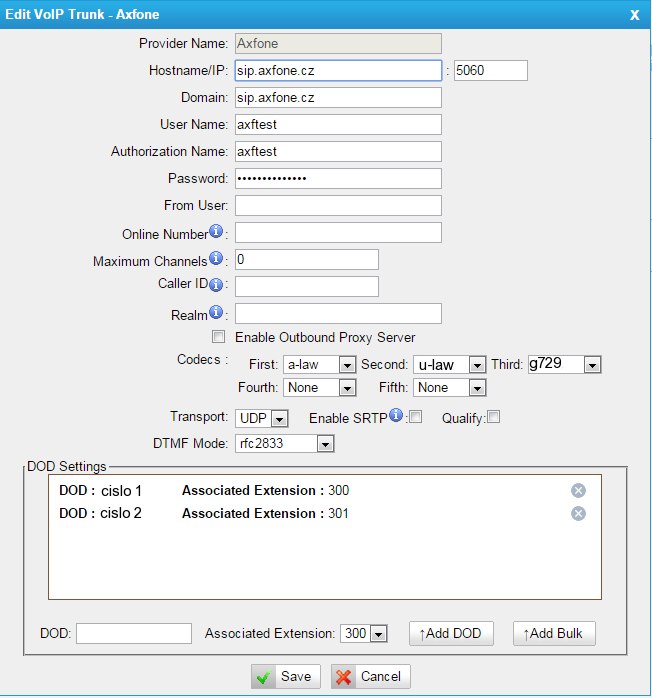
Task: Tick the Qualify checkbox
Action: pos(493,417)
